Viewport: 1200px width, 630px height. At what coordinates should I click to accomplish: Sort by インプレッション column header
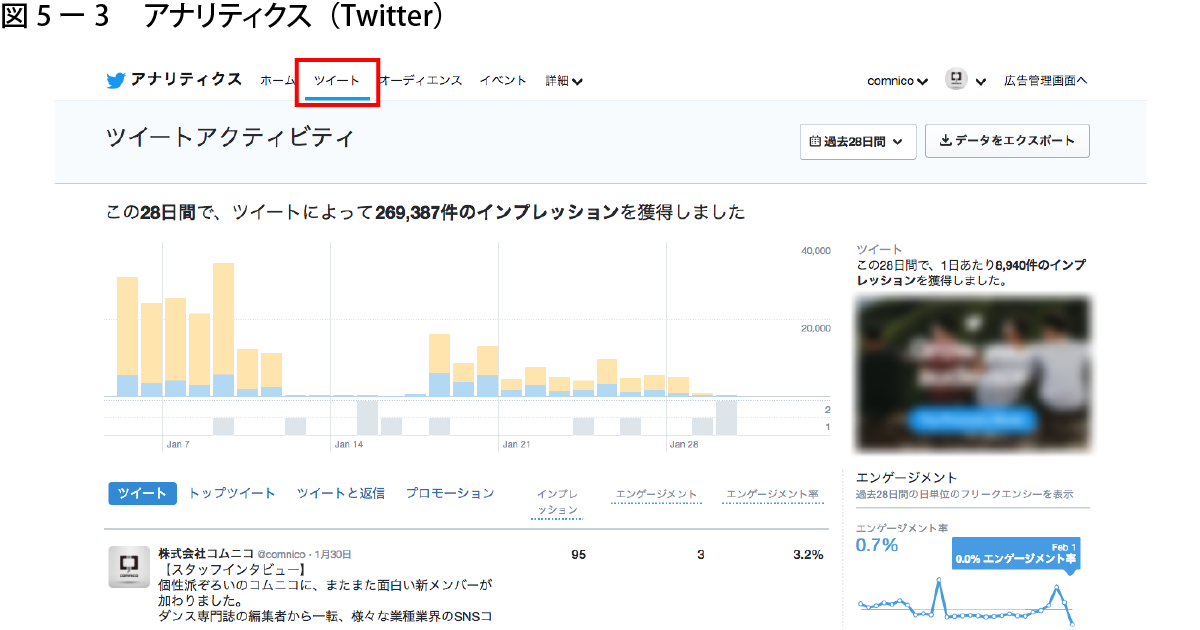[x=557, y=502]
